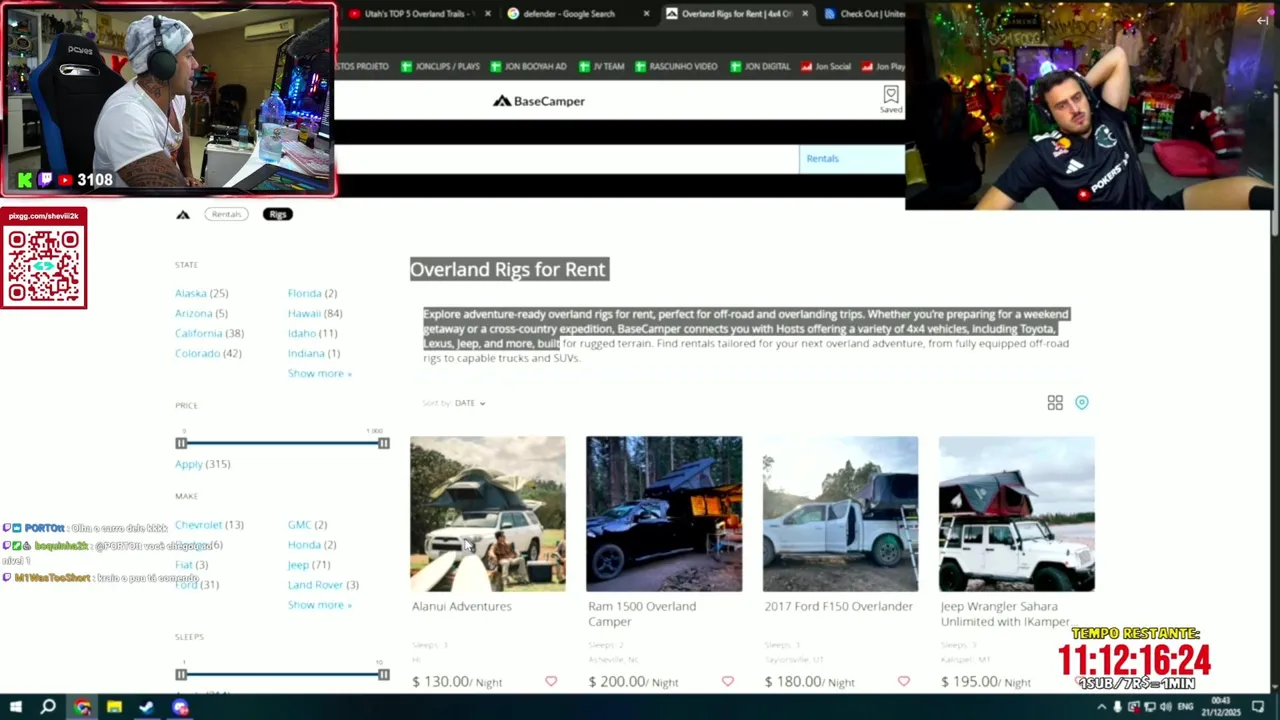Image resolution: width=1280 pixels, height=720 pixels.
Task: Expand Show more under Make filter
Action: (x=319, y=605)
